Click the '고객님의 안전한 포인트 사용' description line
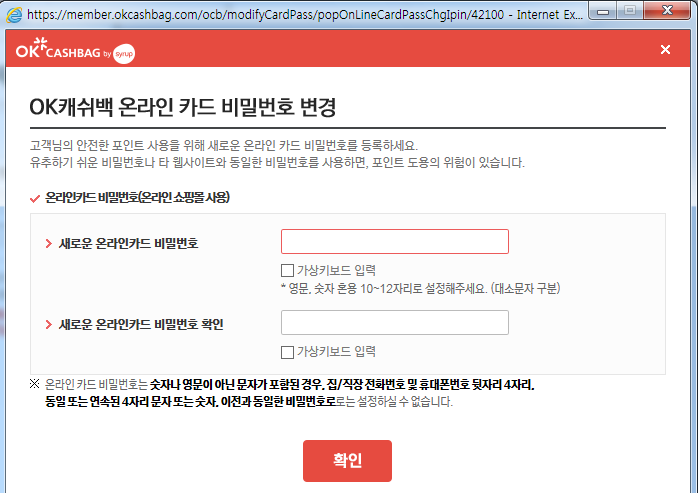 pos(224,145)
